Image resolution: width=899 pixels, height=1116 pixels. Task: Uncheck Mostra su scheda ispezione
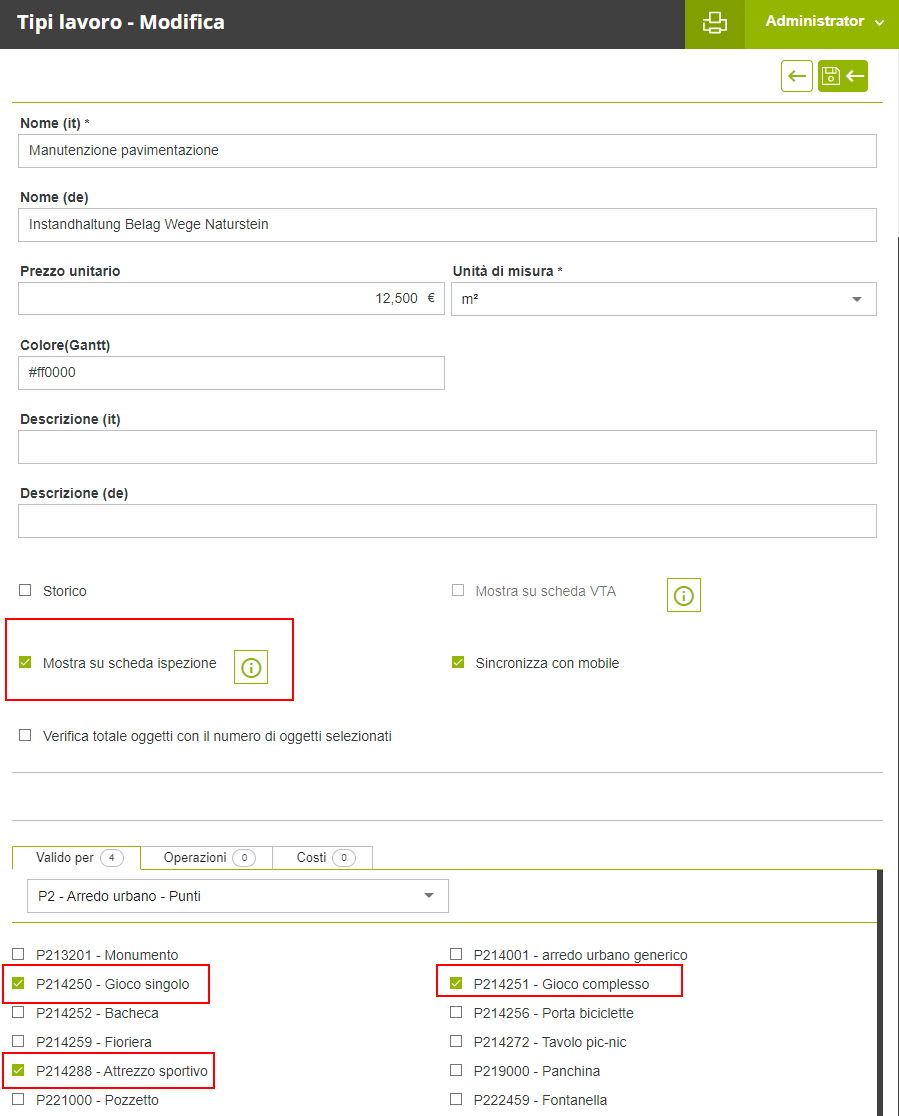tap(25, 663)
